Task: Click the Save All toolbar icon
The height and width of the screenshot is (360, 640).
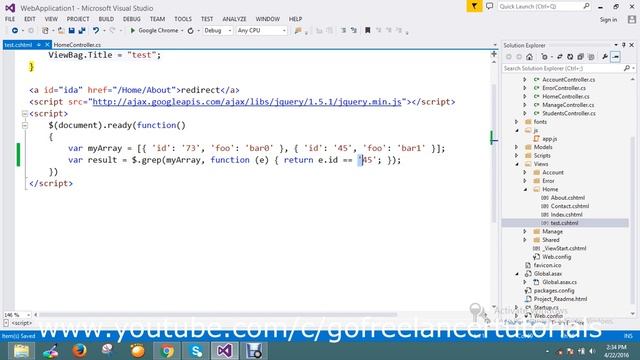Action: coord(82,31)
